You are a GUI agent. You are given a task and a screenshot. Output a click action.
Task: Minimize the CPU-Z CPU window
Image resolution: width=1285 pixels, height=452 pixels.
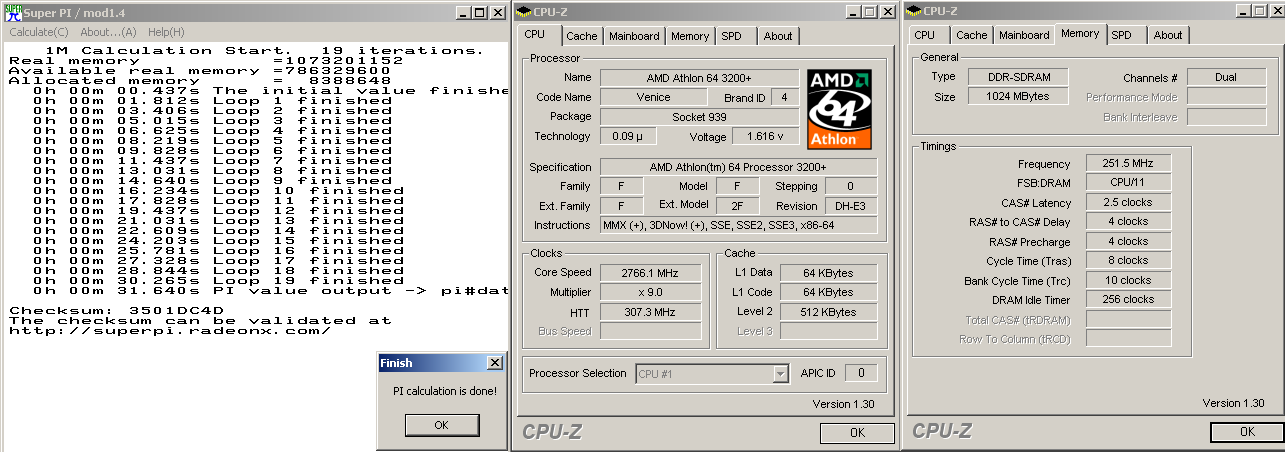coord(853,12)
